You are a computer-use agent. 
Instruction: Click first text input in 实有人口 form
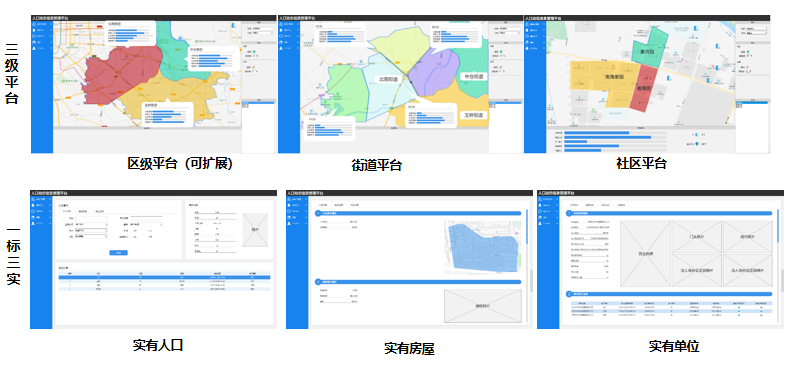coord(91,218)
